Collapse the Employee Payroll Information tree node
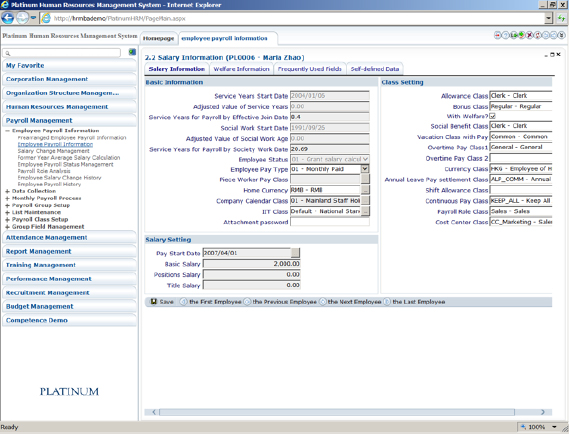 (x=7, y=131)
